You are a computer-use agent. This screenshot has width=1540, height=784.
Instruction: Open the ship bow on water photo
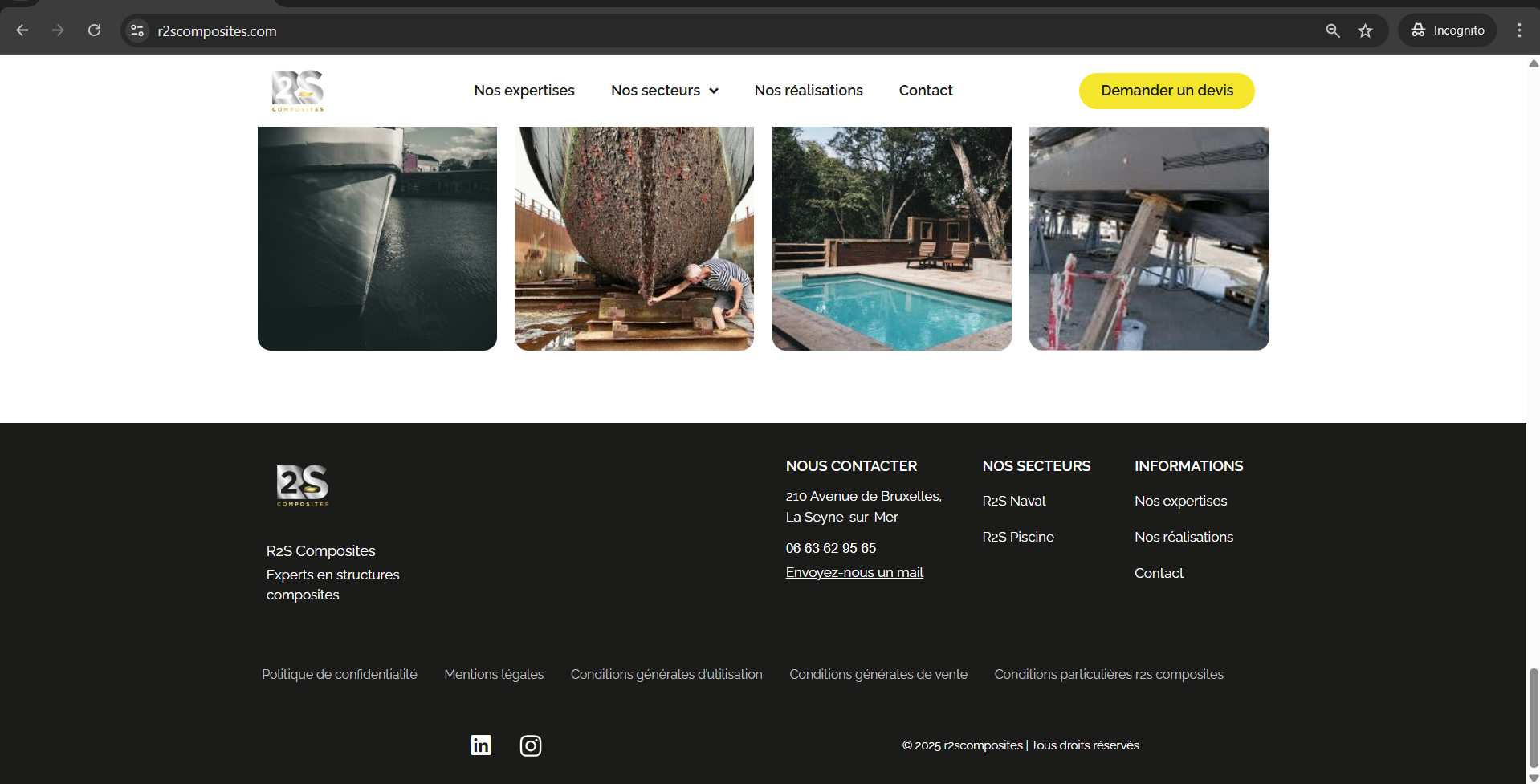[377, 238]
